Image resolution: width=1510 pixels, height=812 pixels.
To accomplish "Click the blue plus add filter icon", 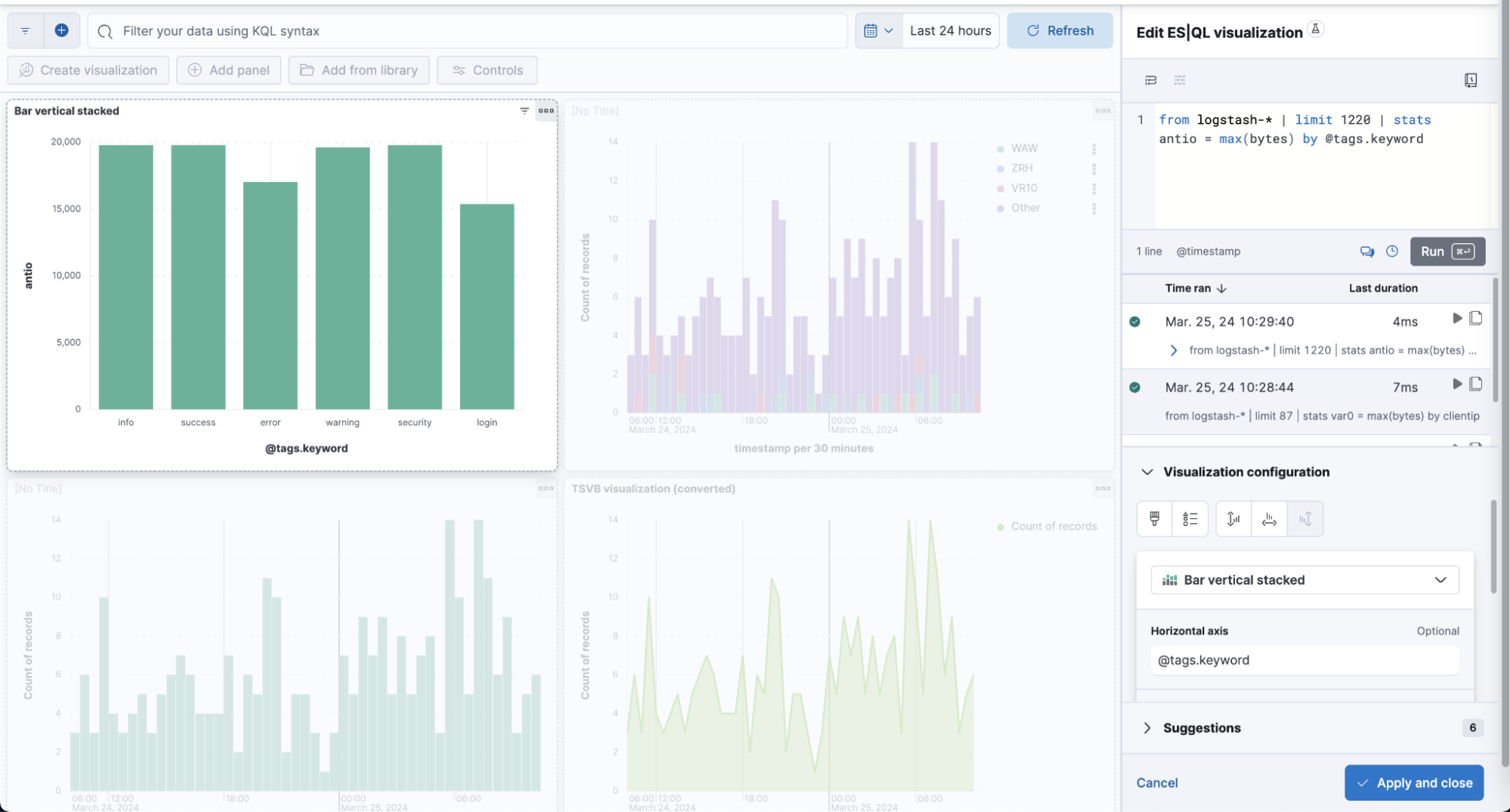I will (62, 30).
